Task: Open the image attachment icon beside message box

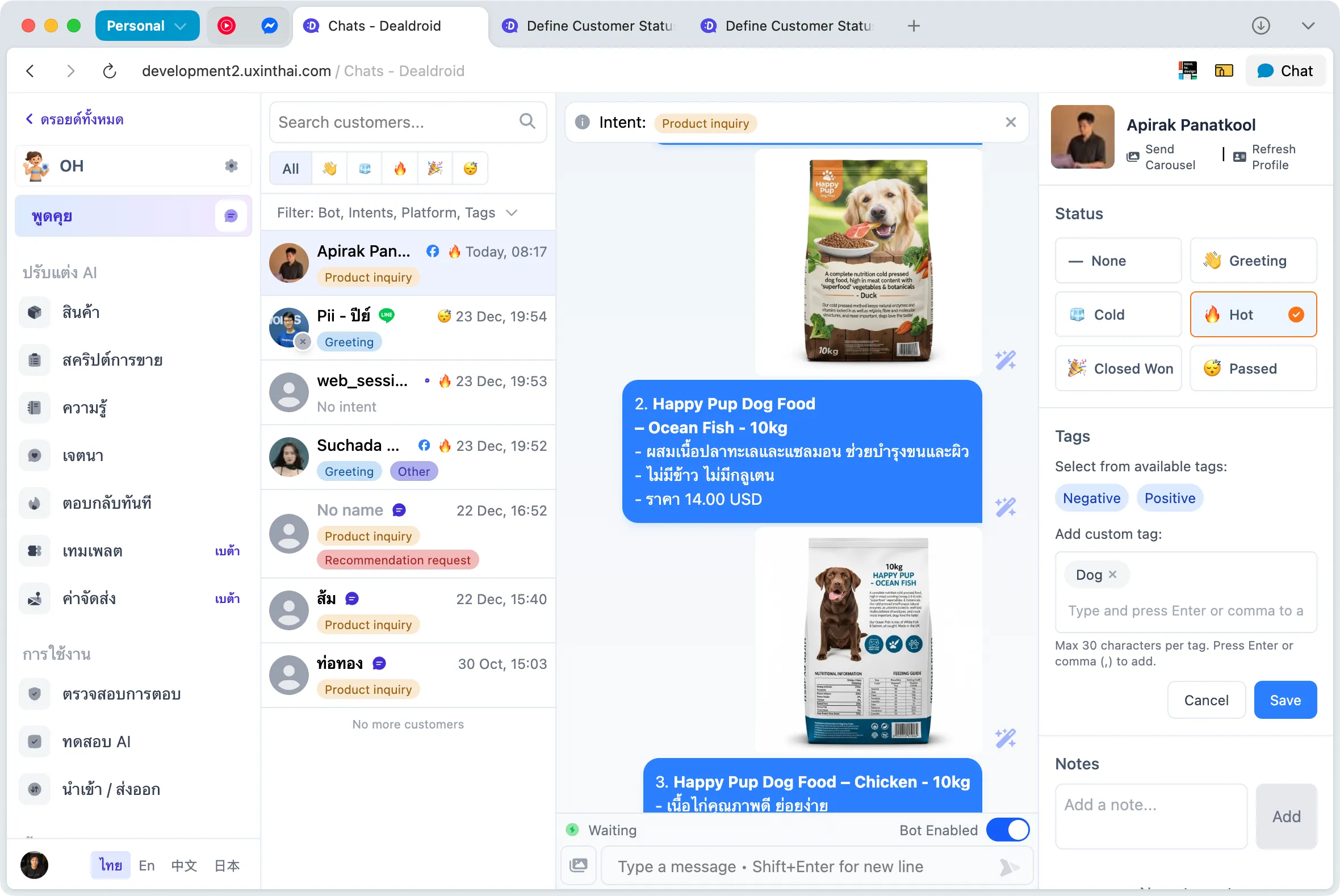Action: (x=578, y=865)
